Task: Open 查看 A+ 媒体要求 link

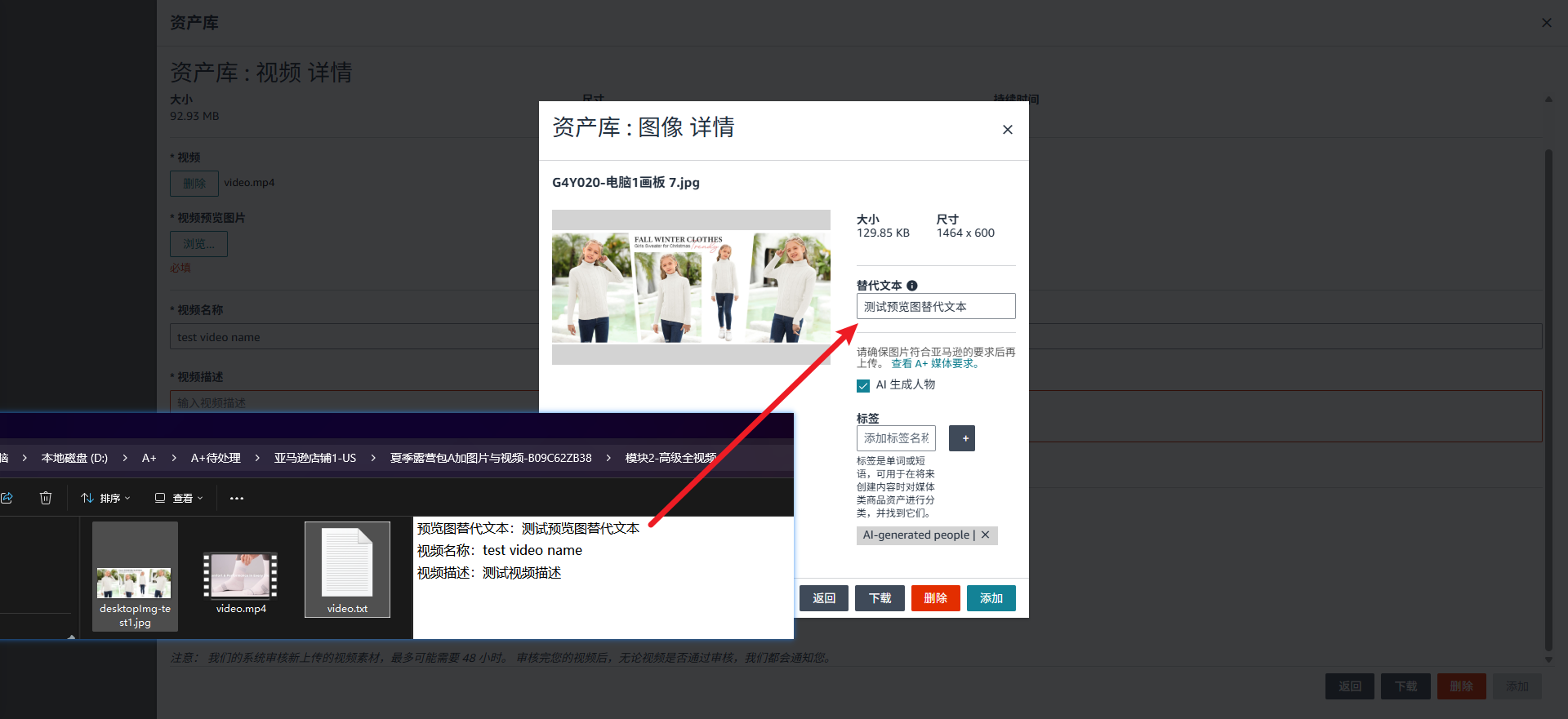Action: coord(935,364)
